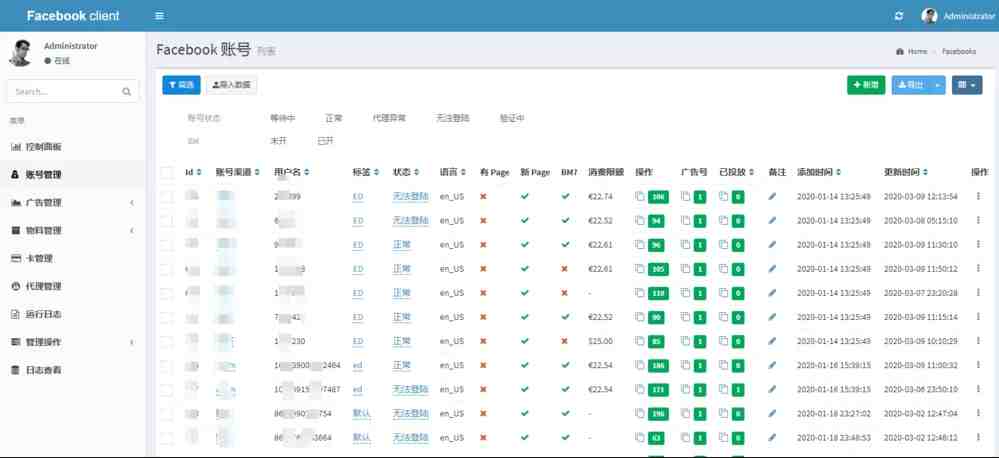Viewport: 999px width, 458px height.
Task: Open the column-visibility grid dropdown
Action: tap(967, 85)
